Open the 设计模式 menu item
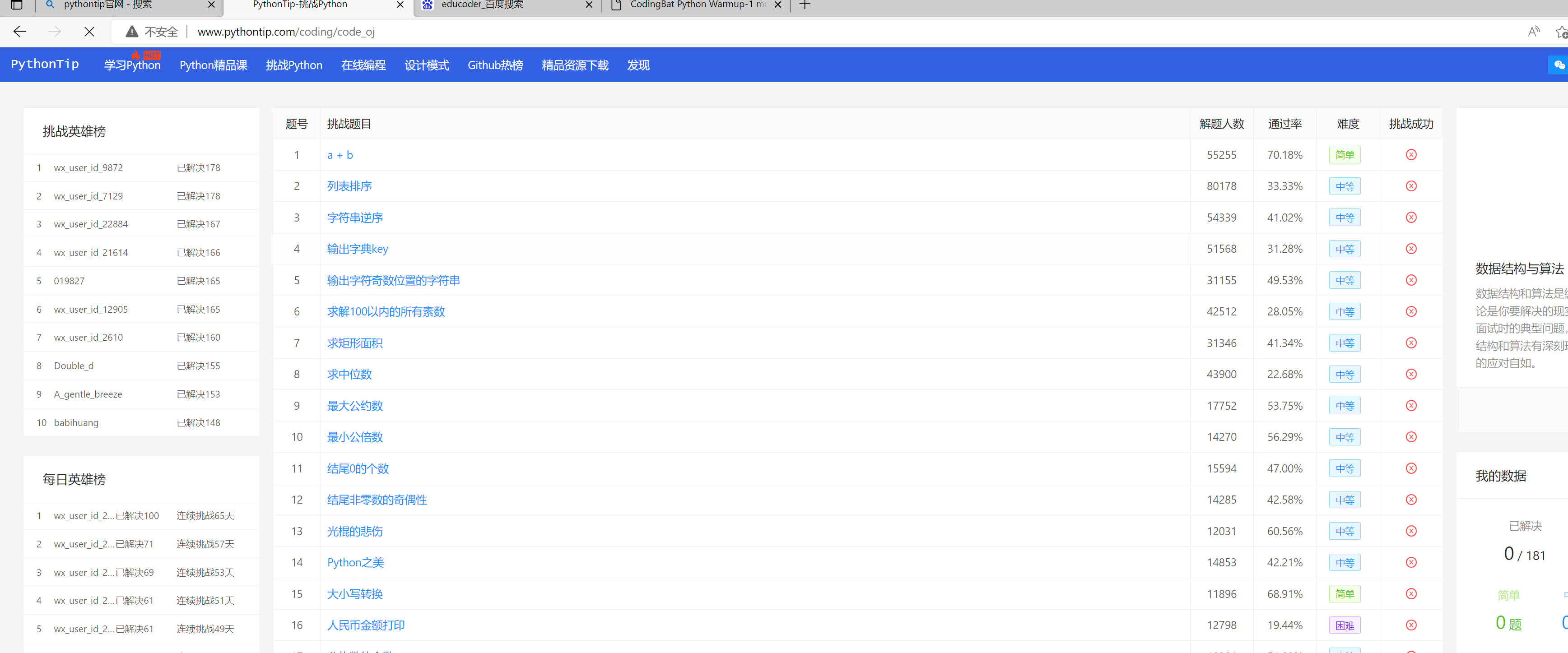The image size is (1568, 653). click(427, 65)
